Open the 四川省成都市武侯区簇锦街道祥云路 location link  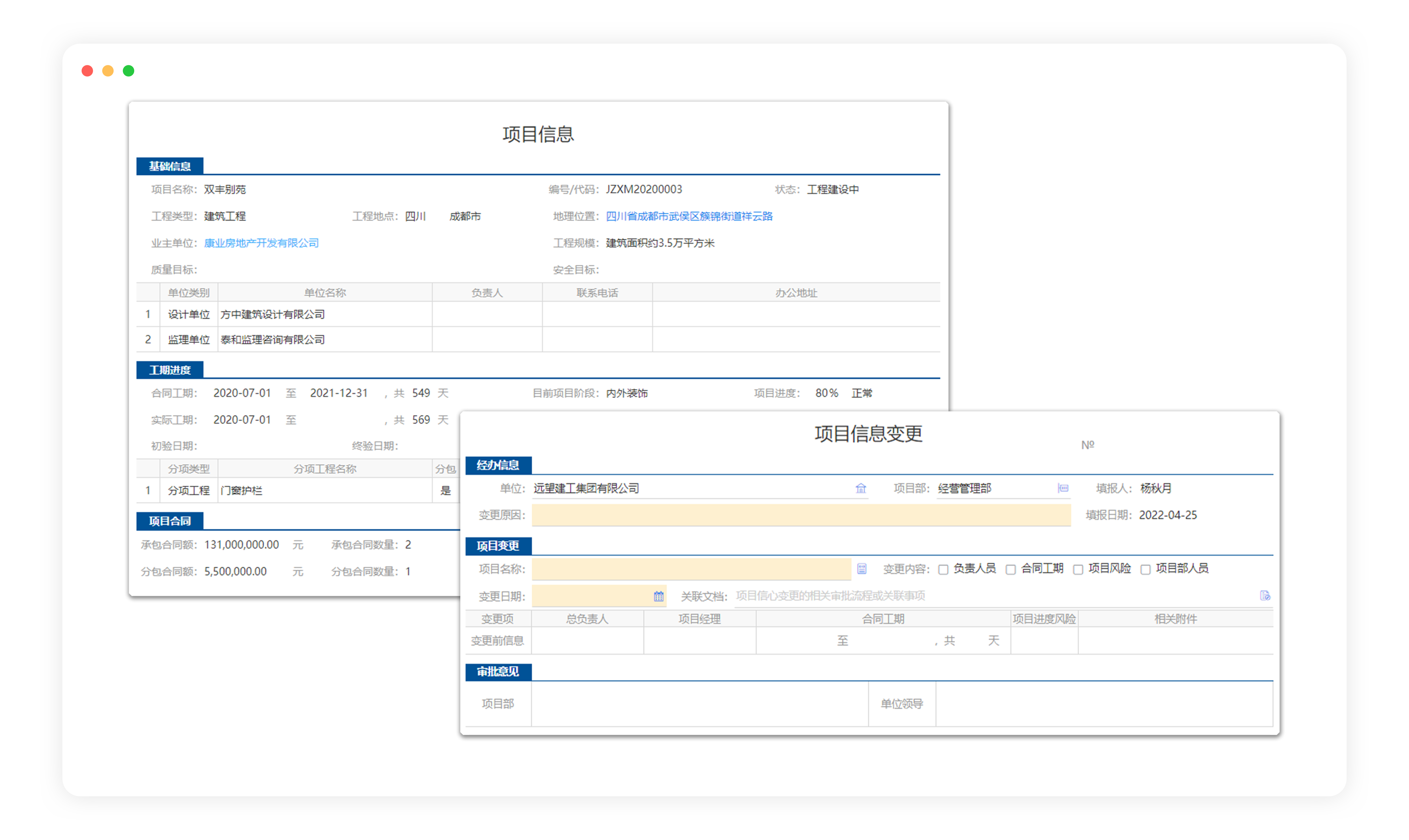tap(689, 216)
